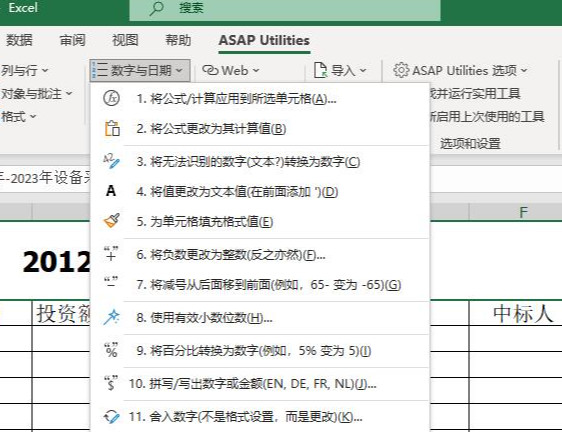
Task: Click the dollar icon for spell out numbers
Action: (x=111, y=383)
